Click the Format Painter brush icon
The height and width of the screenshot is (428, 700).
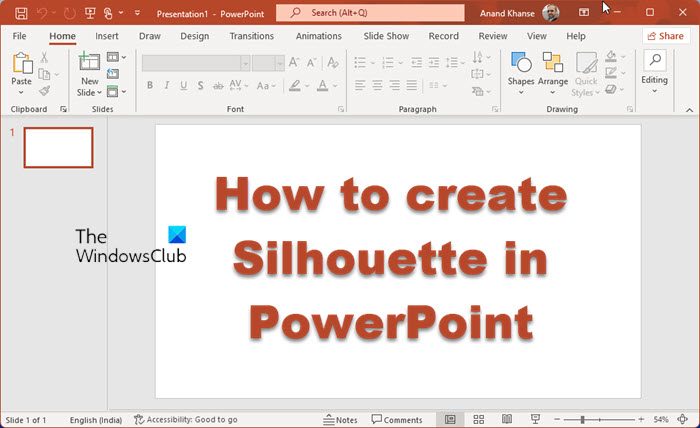click(x=44, y=91)
